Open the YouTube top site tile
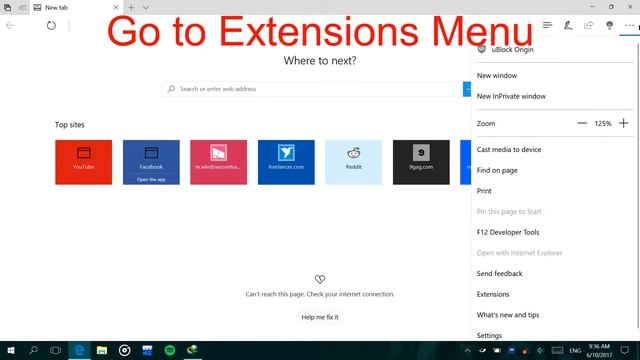Image resolution: width=640 pixels, height=360 pixels. pyautogui.click(x=83, y=162)
